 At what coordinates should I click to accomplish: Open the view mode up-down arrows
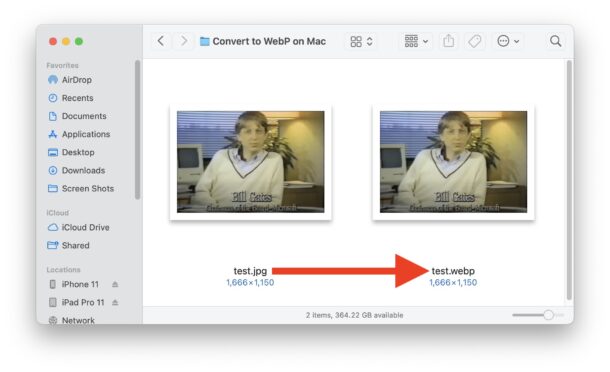370,41
